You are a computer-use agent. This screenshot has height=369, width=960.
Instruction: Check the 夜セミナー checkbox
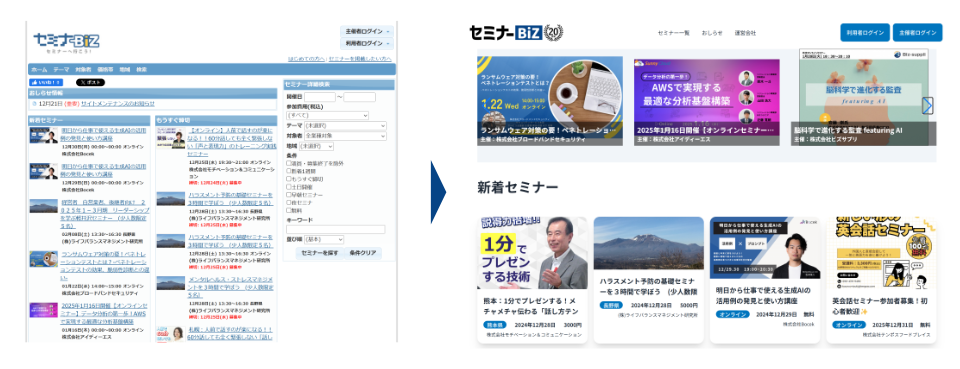[x=289, y=203]
